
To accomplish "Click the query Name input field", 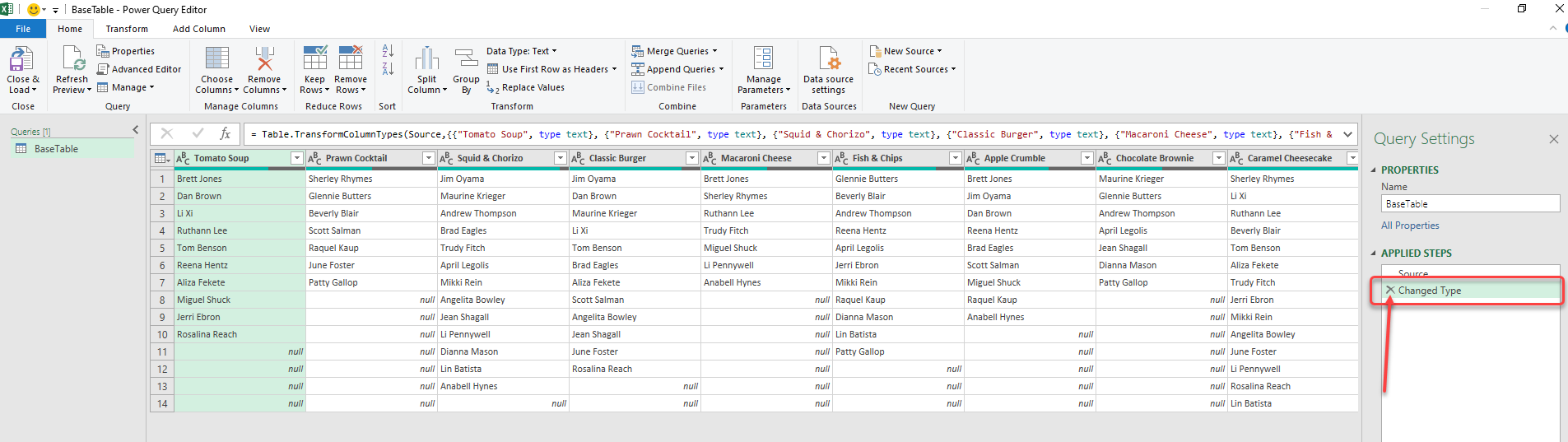I will [x=1469, y=204].
